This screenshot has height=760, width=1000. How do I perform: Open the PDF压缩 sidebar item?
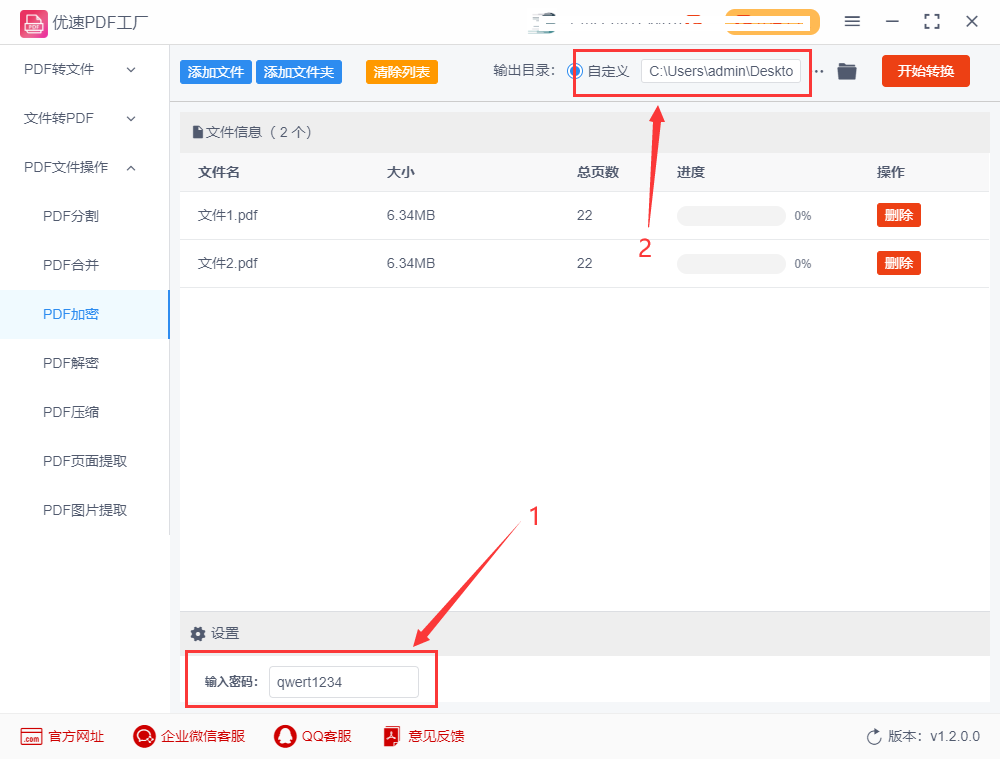coord(85,413)
